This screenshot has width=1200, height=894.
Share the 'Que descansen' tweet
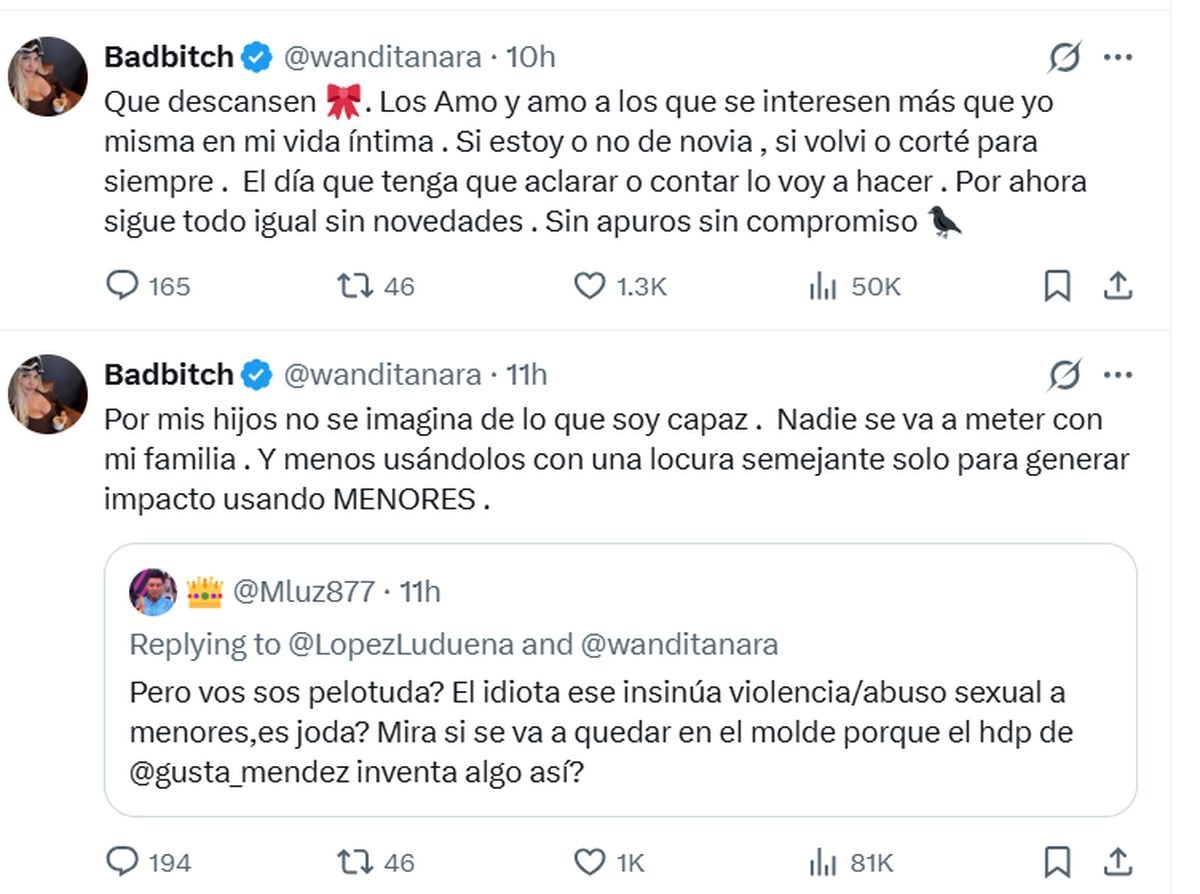[1117, 287]
